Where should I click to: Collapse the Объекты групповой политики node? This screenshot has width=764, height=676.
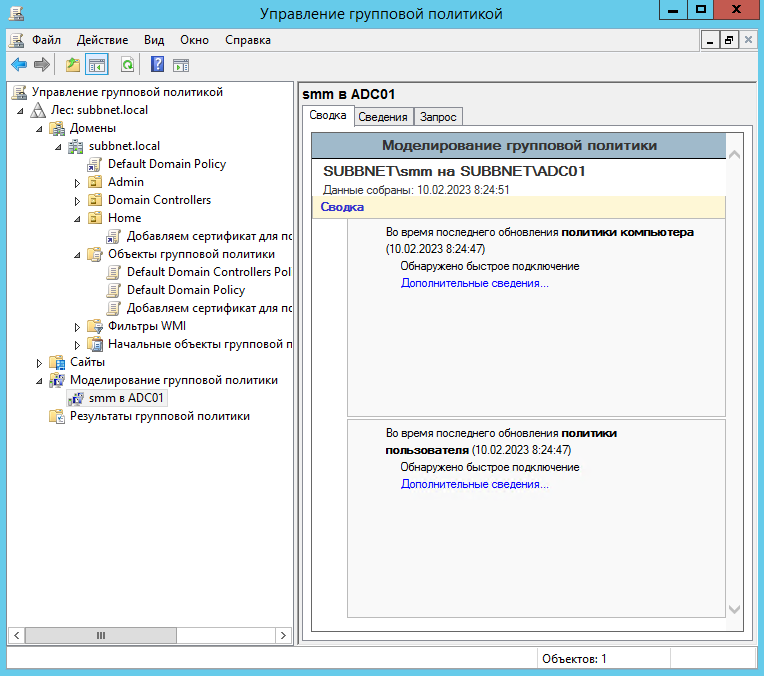[x=77, y=254]
